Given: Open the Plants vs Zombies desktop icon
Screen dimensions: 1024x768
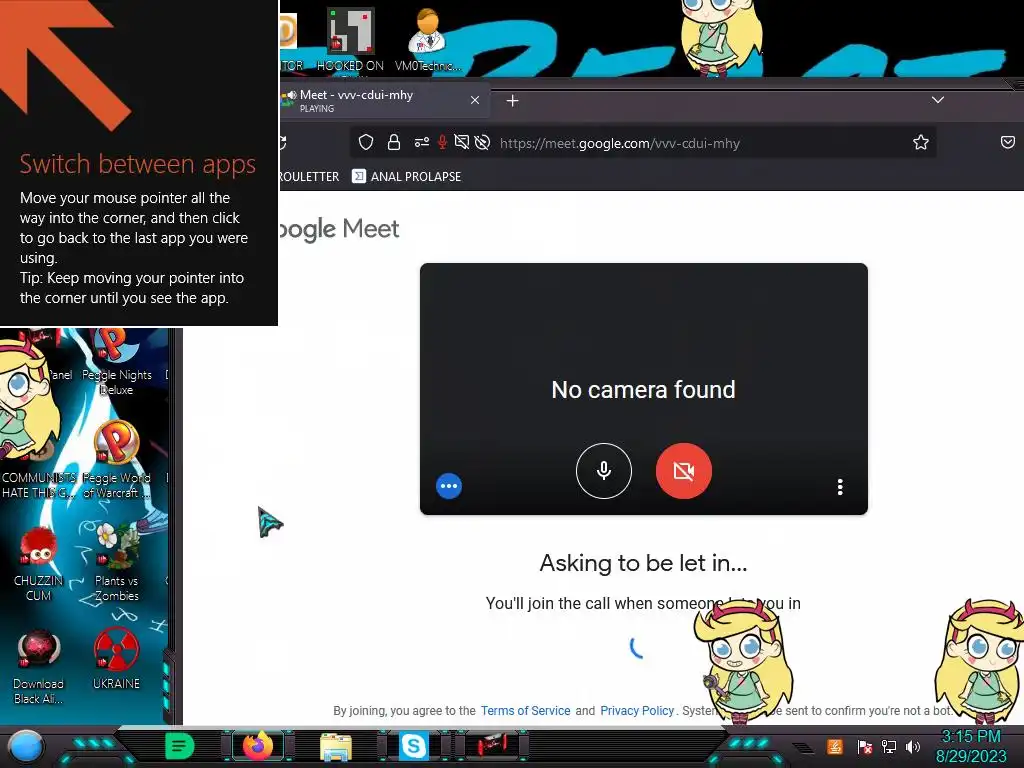Looking at the screenshot, I should (x=116, y=562).
